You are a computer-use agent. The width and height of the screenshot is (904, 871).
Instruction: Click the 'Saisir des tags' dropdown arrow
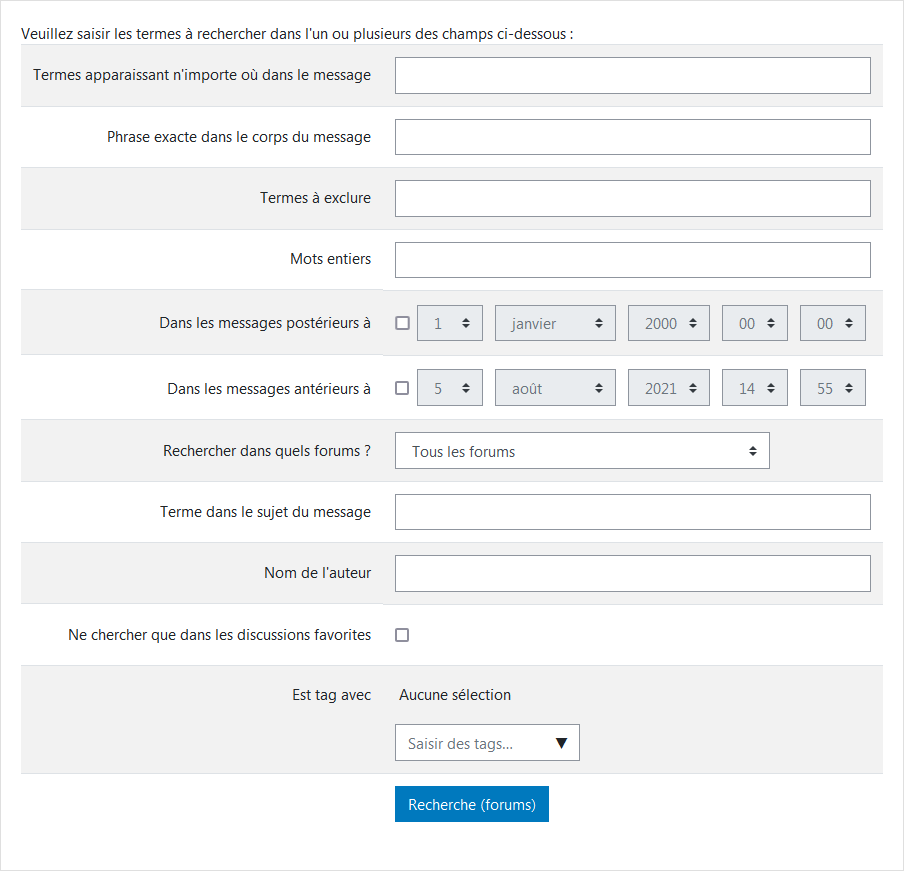click(561, 743)
